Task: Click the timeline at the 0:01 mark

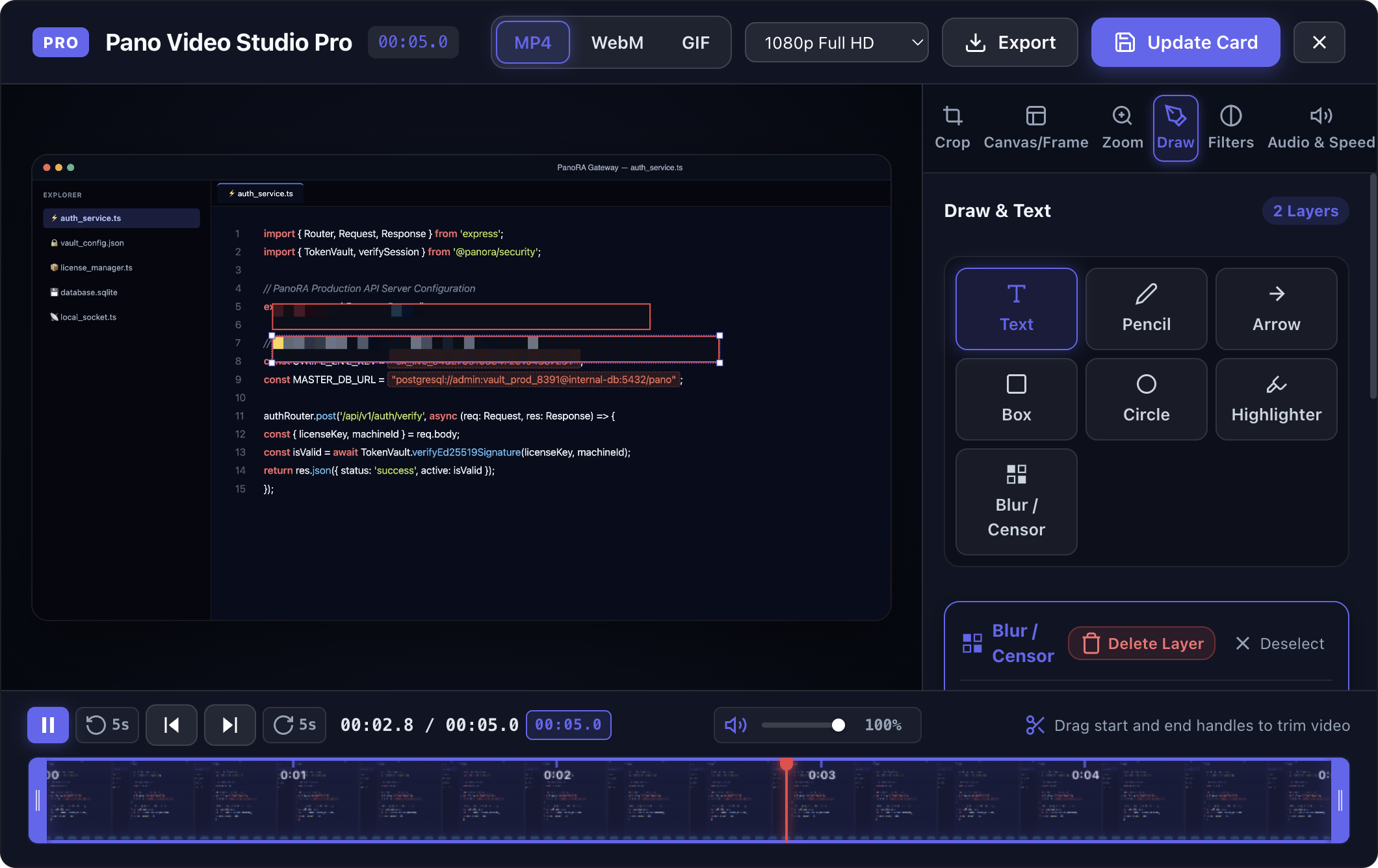Action: point(293,774)
